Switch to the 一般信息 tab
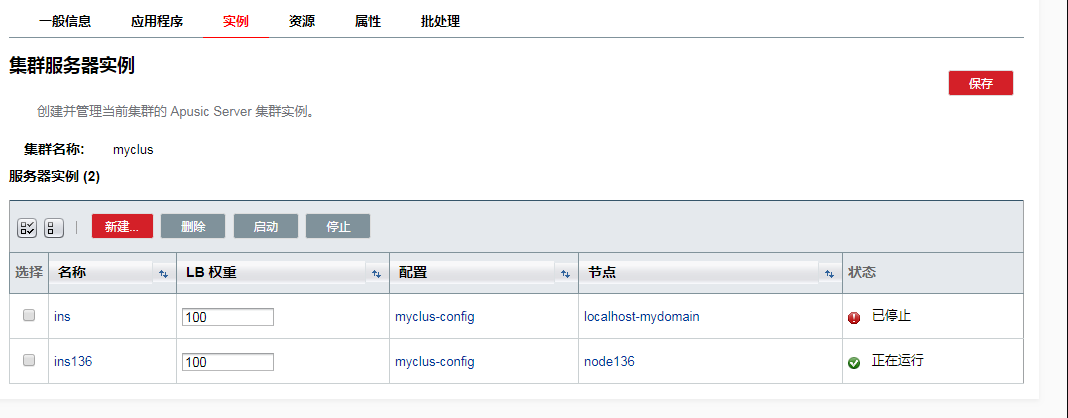 [x=65, y=21]
